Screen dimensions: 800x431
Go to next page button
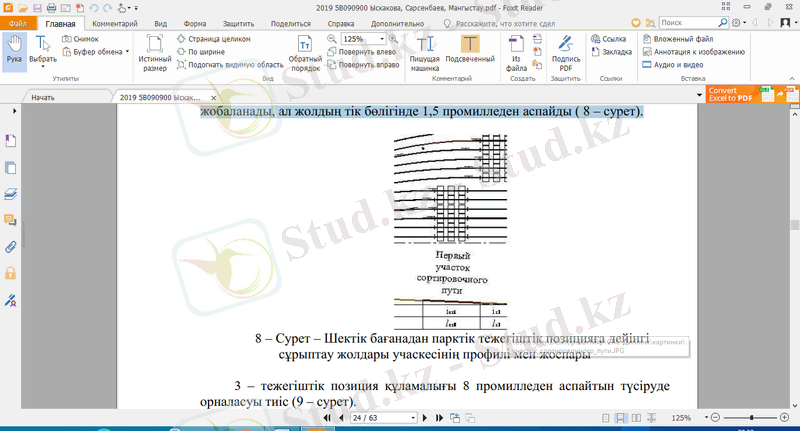coord(424,418)
